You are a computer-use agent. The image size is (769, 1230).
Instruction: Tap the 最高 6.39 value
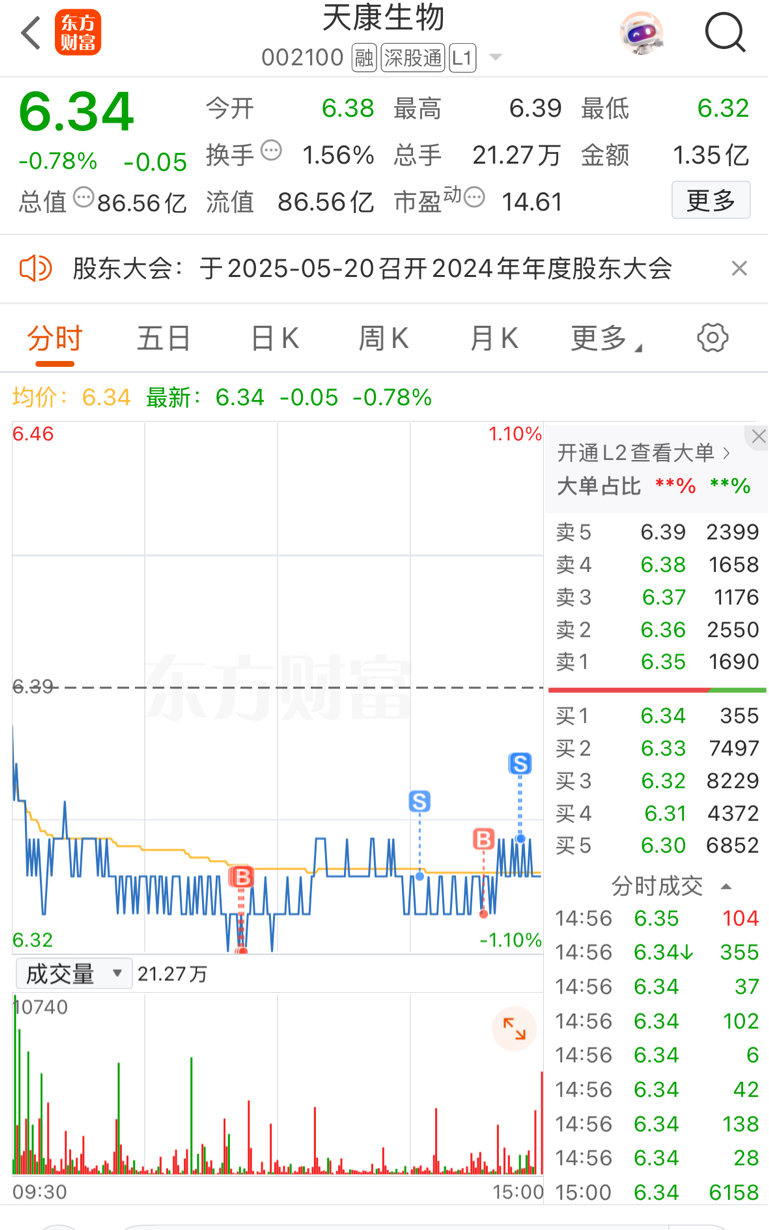pos(535,108)
